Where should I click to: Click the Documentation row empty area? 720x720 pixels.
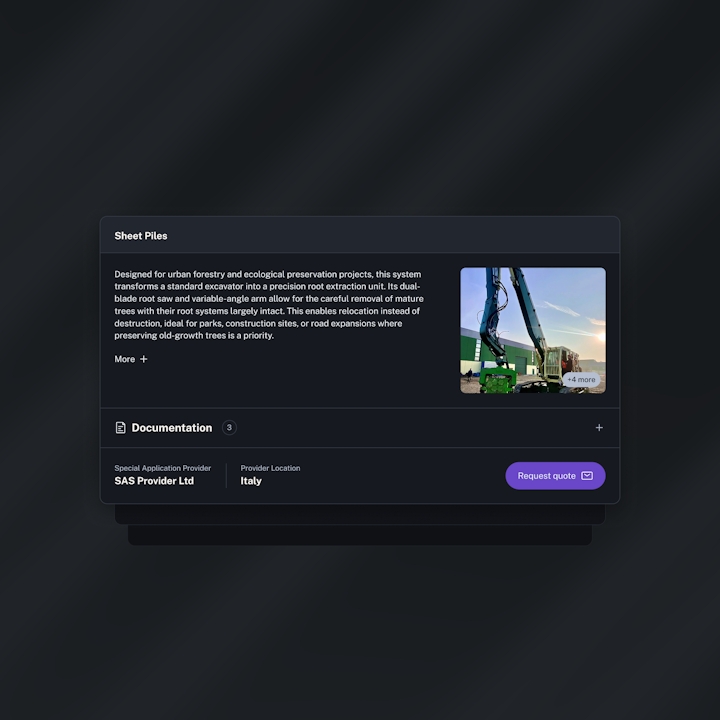pyautogui.click(x=413, y=428)
